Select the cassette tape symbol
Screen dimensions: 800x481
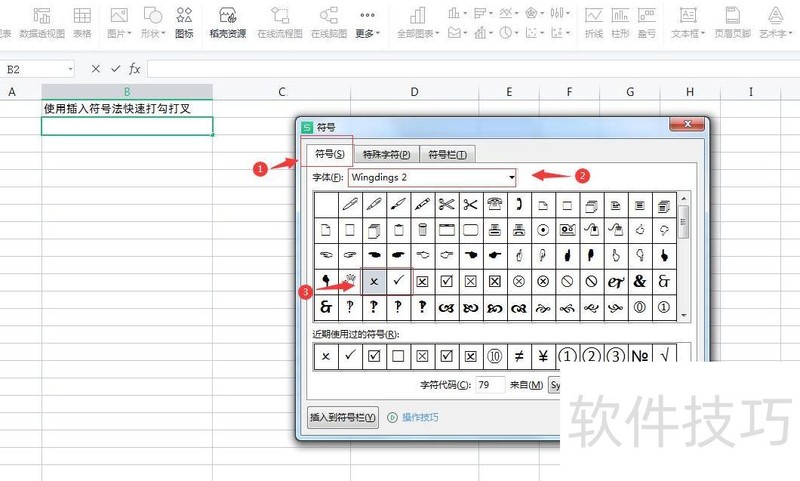[567, 230]
